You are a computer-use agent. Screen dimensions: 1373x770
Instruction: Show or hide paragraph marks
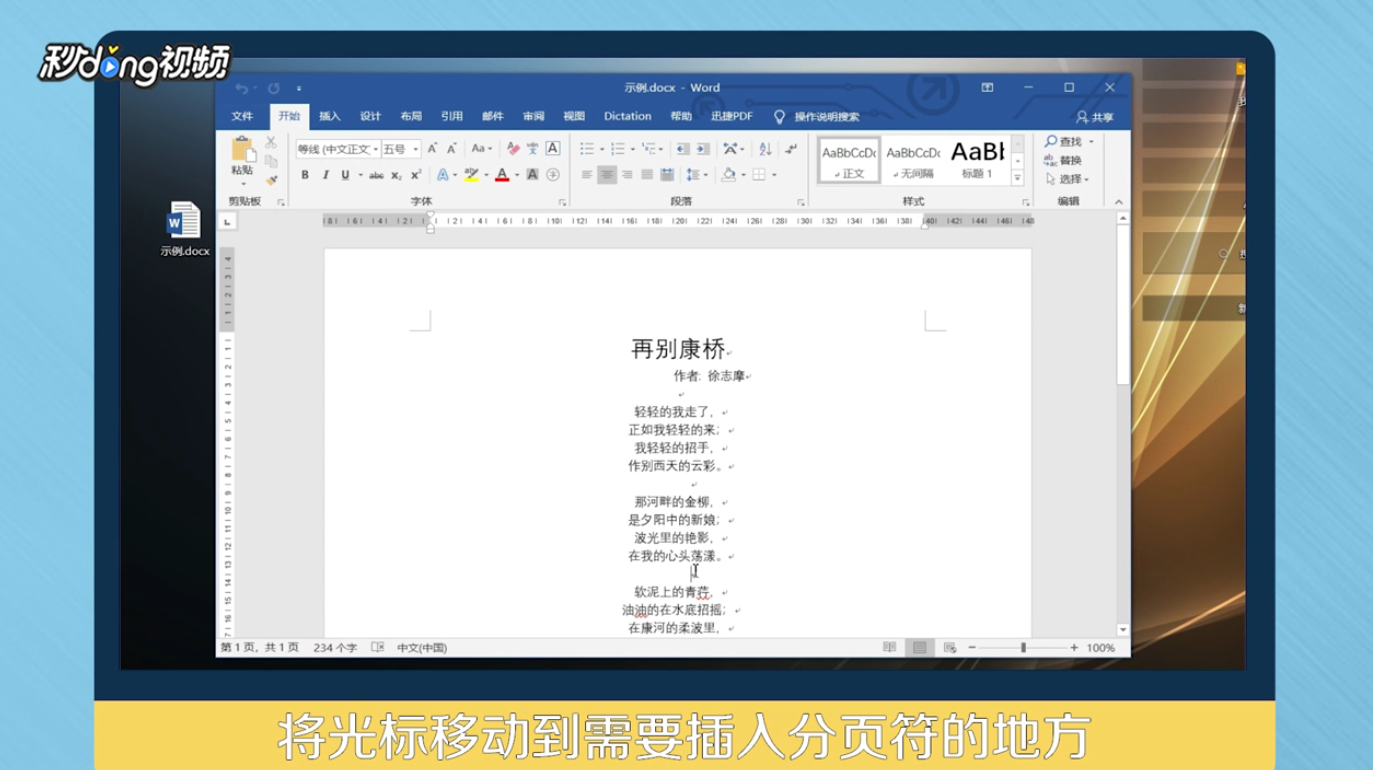(791, 149)
